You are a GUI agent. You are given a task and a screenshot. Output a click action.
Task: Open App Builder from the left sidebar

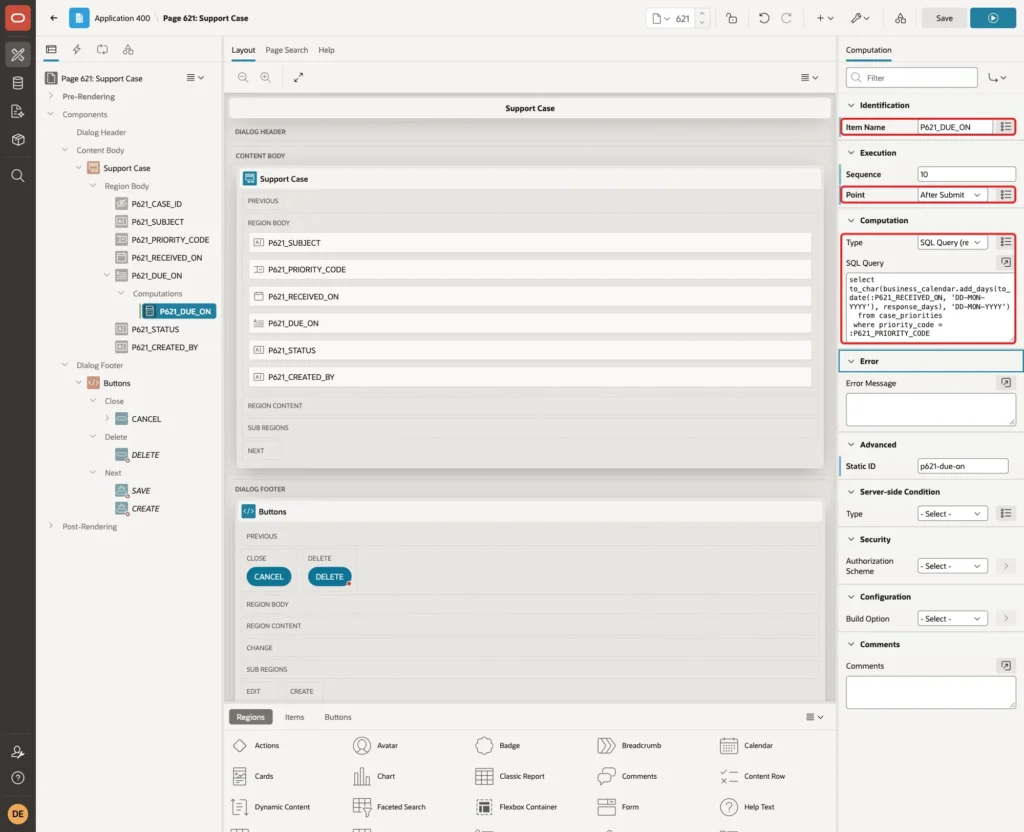pyautogui.click(x=18, y=55)
